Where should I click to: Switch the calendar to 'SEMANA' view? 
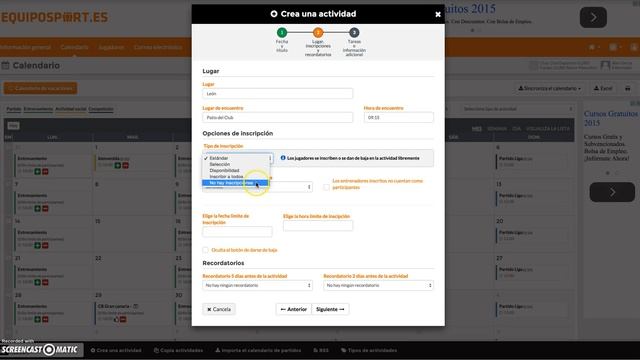coord(497,129)
